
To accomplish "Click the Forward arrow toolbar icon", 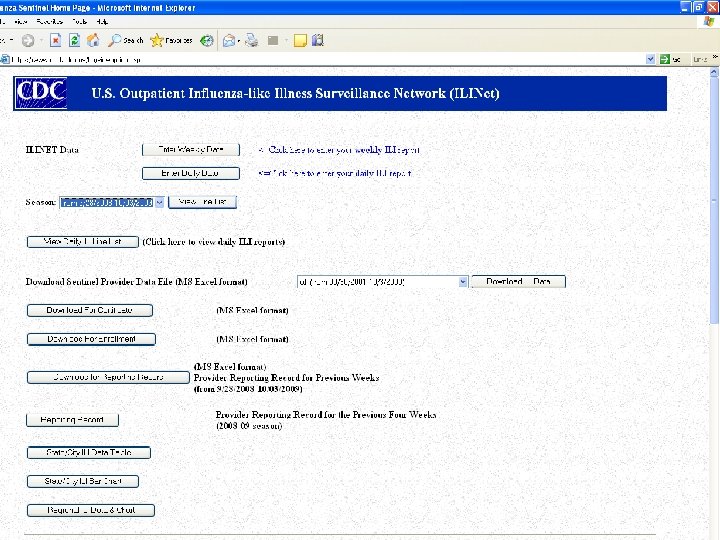I will pos(28,41).
